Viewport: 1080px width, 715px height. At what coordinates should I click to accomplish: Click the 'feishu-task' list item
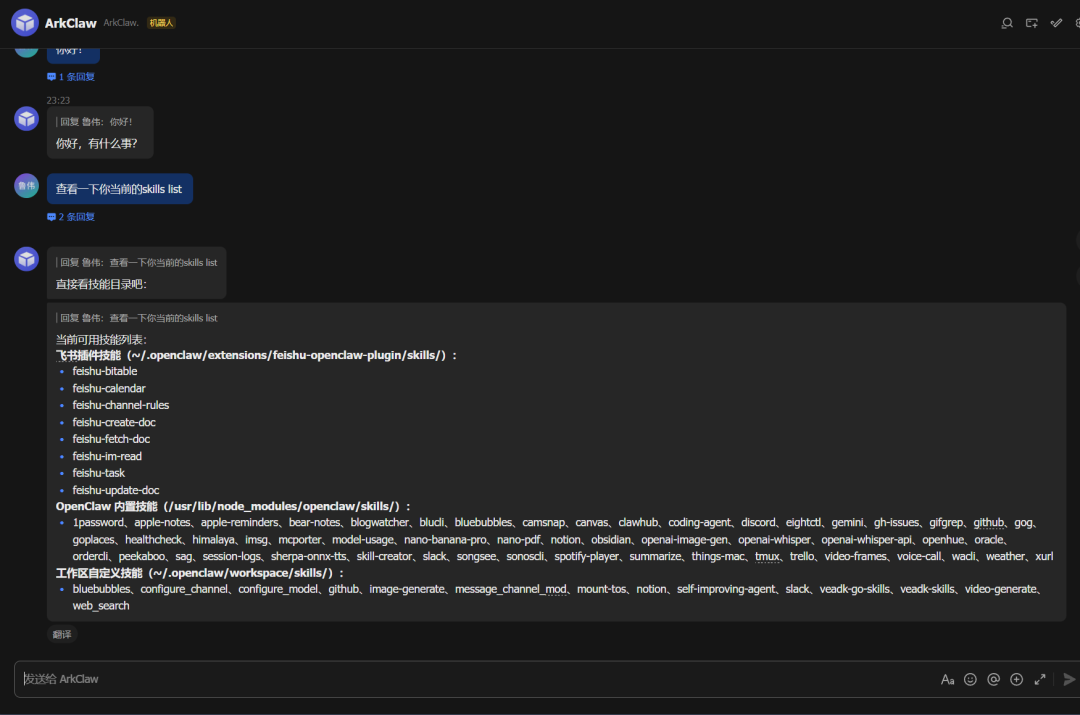98,473
